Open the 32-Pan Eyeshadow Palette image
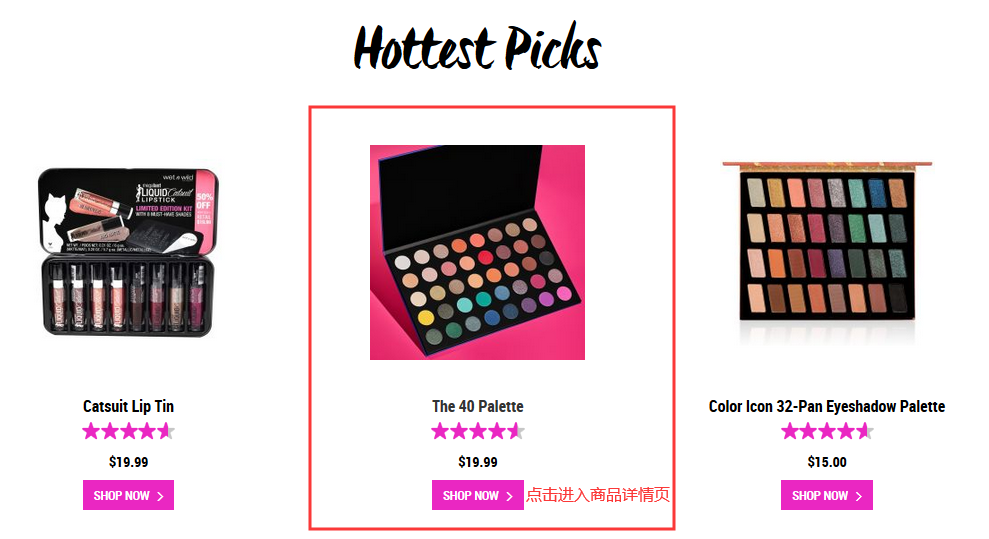Screen dimensions: 989x539 [x=827, y=252]
